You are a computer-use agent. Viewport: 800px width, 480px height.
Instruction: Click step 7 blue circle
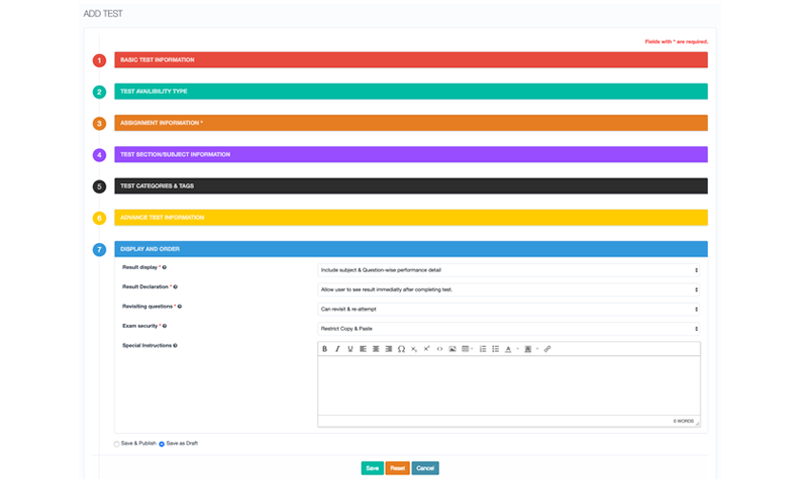tap(99, 250)
